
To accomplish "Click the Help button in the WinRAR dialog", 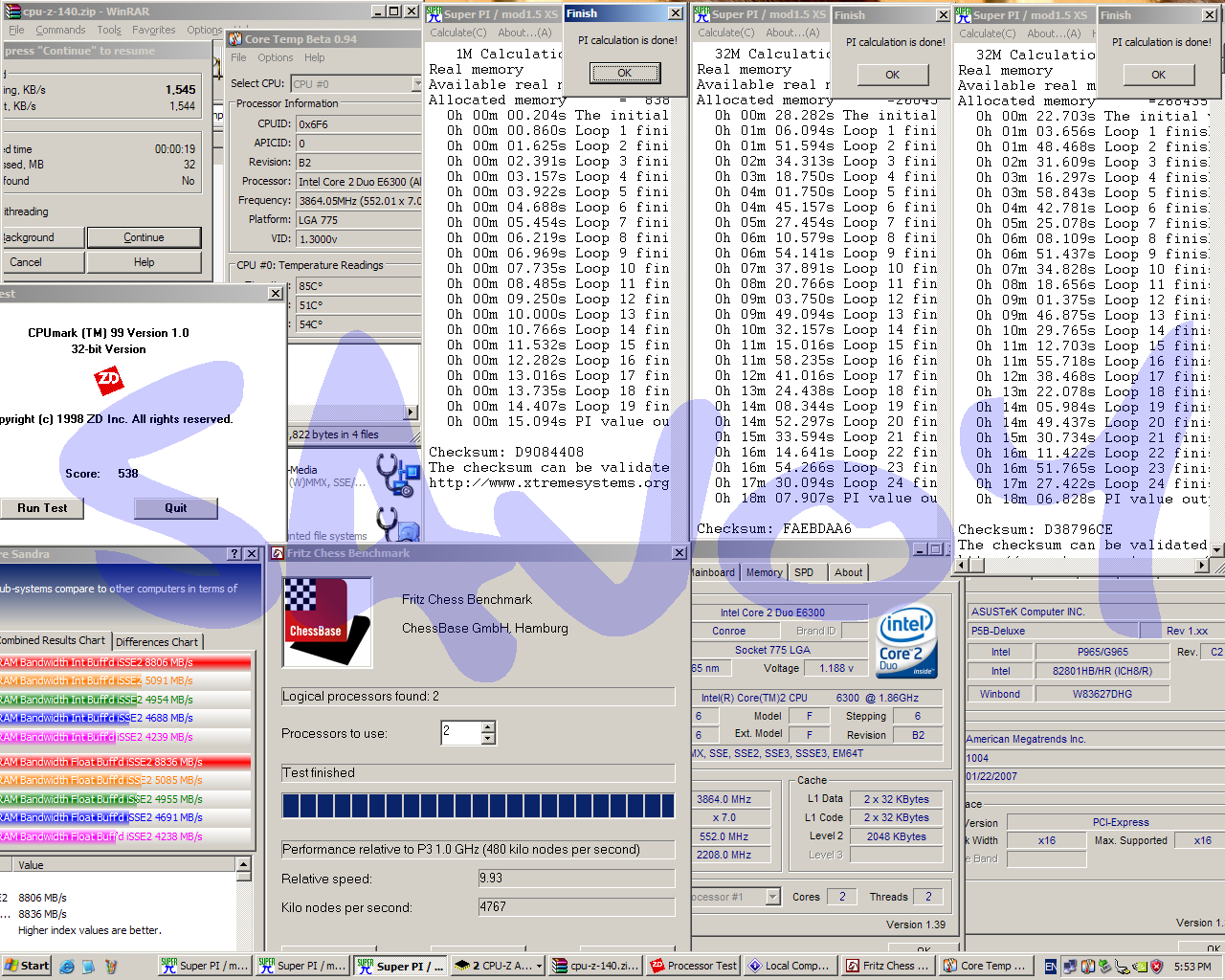I will pyautogui.click(x=144, y=262).
